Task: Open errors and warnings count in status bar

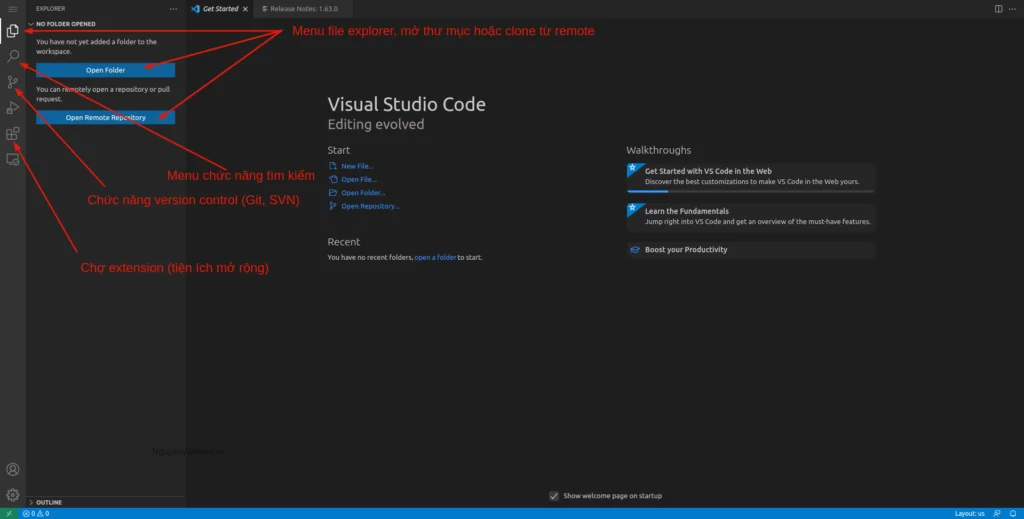Action: point(36,514)
